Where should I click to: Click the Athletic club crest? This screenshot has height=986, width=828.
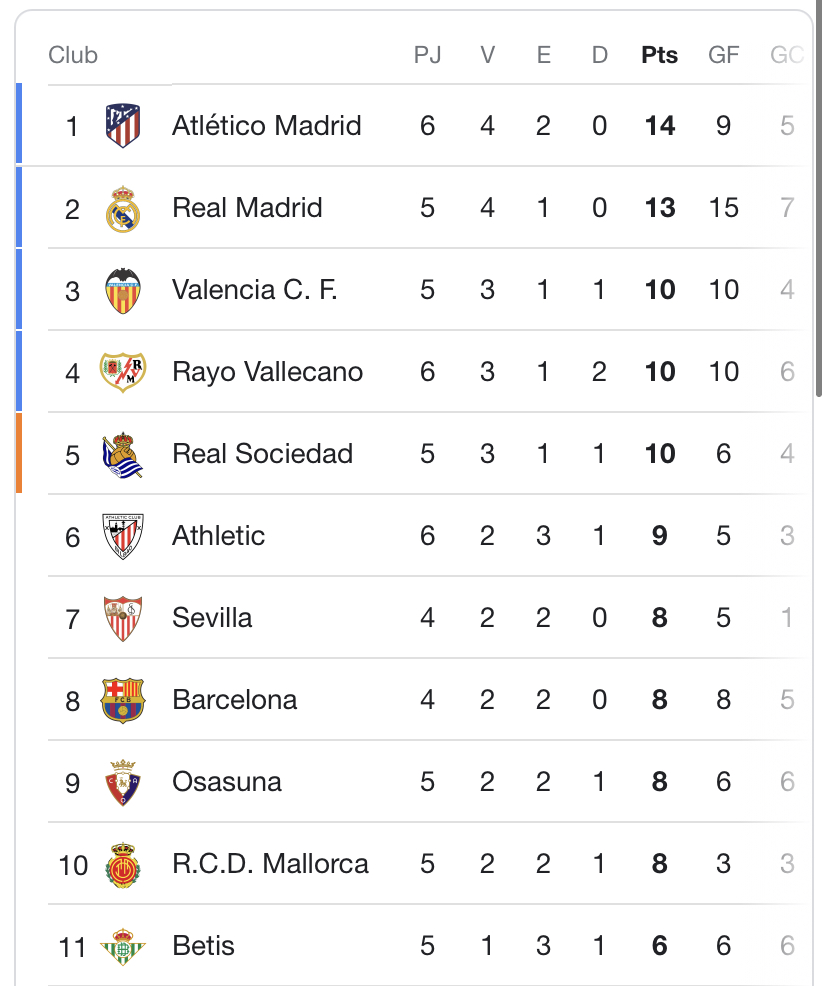point(123,536)
